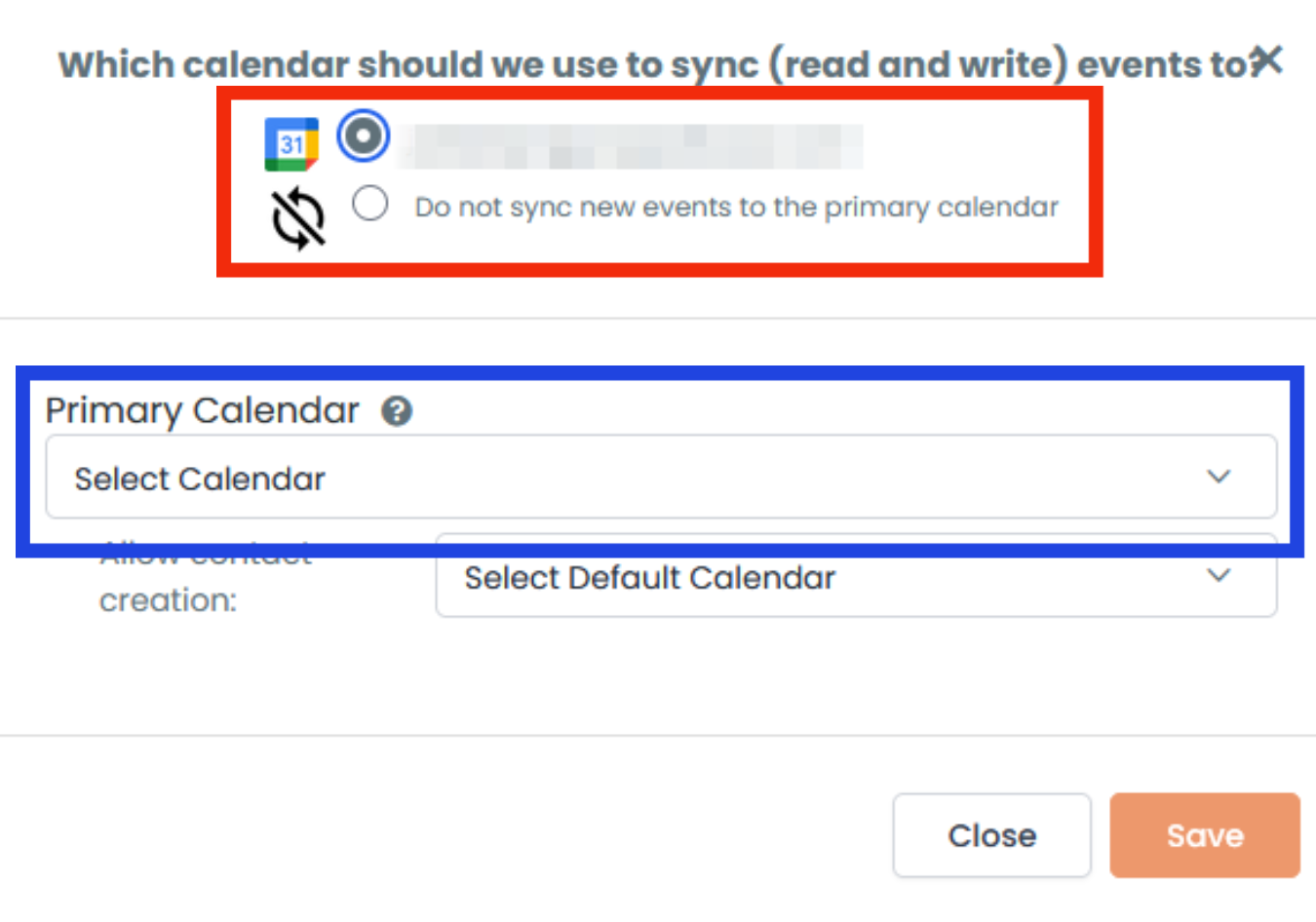This screenshot has width=1316, height=922.
Task: Click the help question mark beside Primary Calendar
Action: (x=397, y=411)
